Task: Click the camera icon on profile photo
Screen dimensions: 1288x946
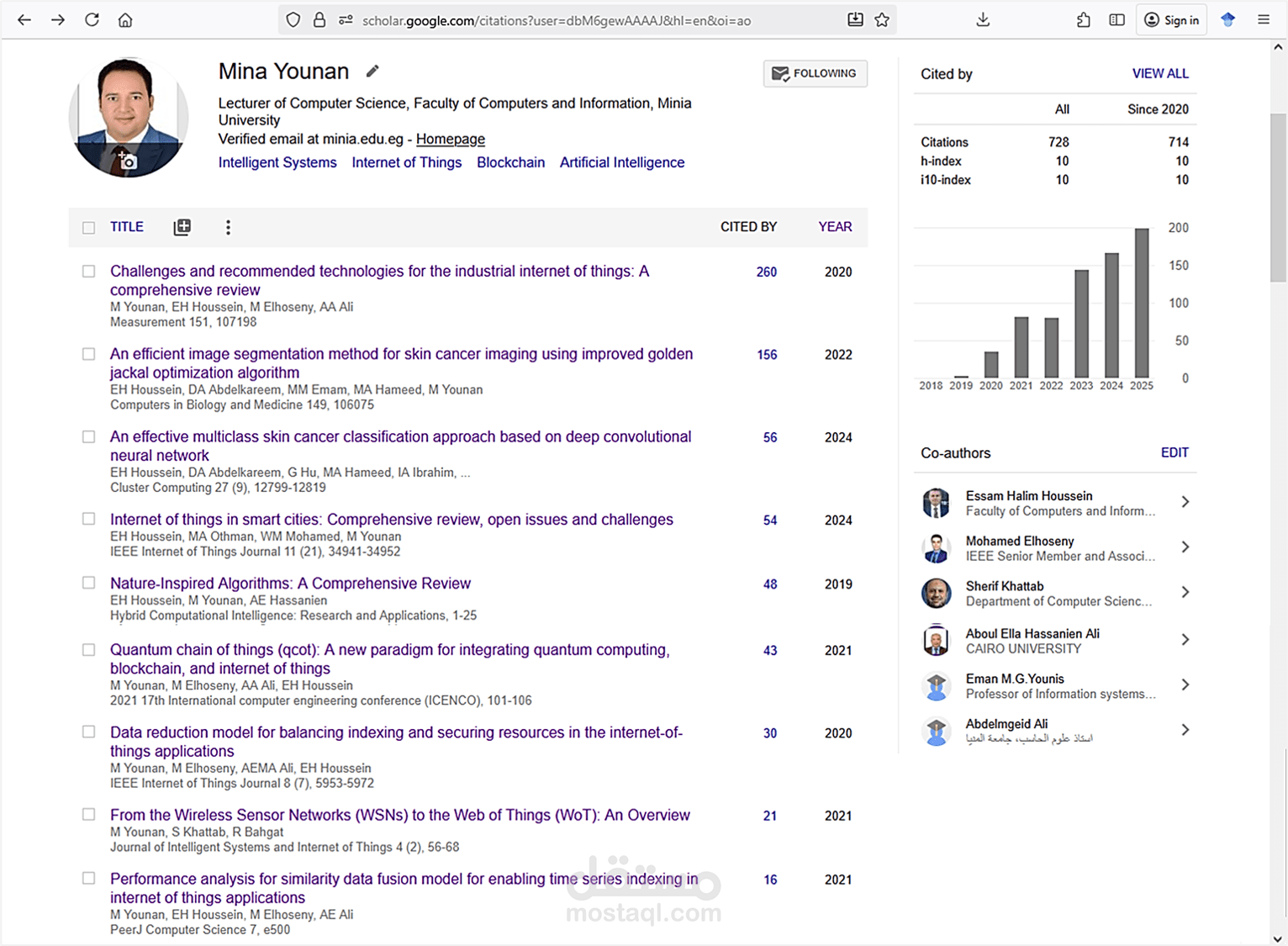Action: coord(127,160)
